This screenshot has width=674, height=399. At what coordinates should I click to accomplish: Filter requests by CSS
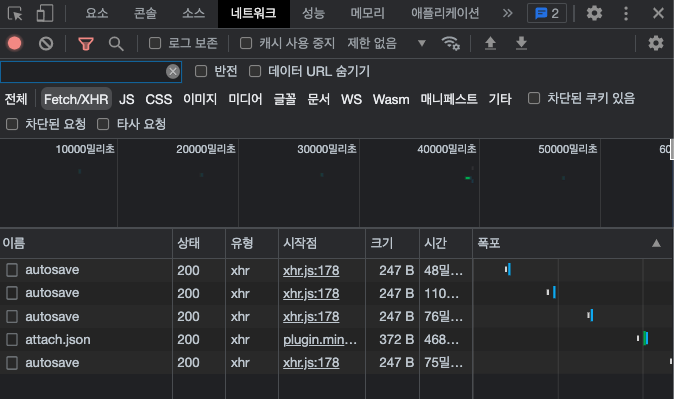(159, 99)
